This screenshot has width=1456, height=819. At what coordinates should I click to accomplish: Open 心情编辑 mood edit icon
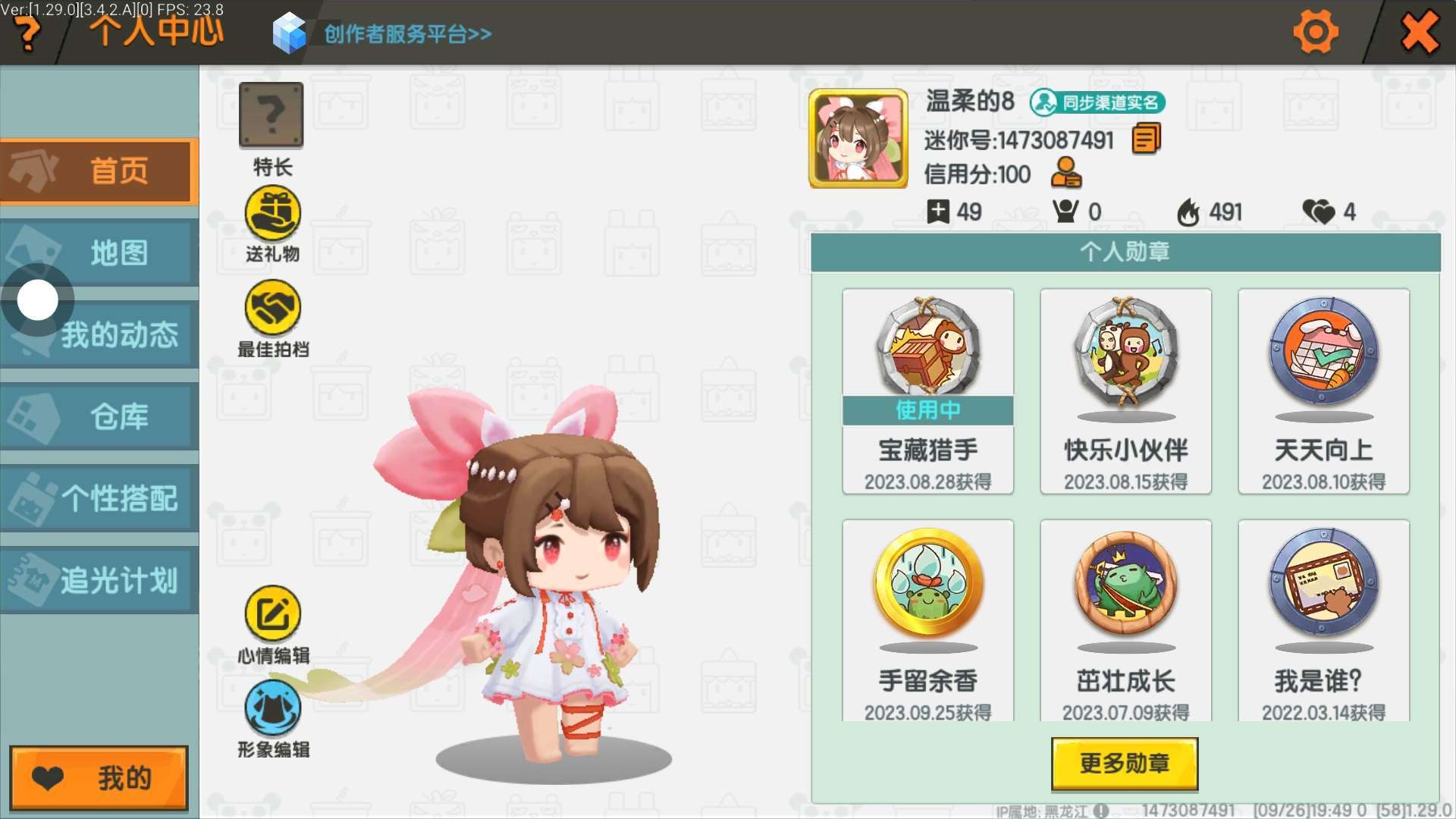pyautogui.click(x=272, y=613)
